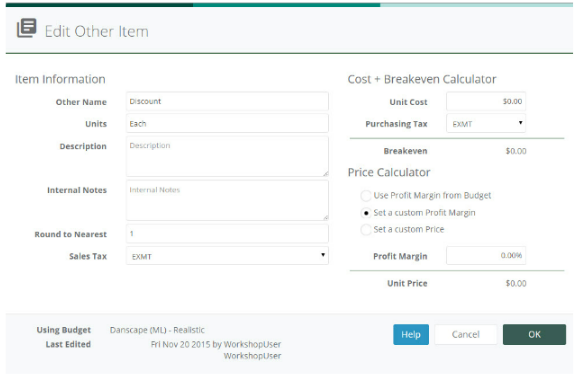Click the Units field containing Each
This screenshot has height=380, width=575.
coord(227,123)
